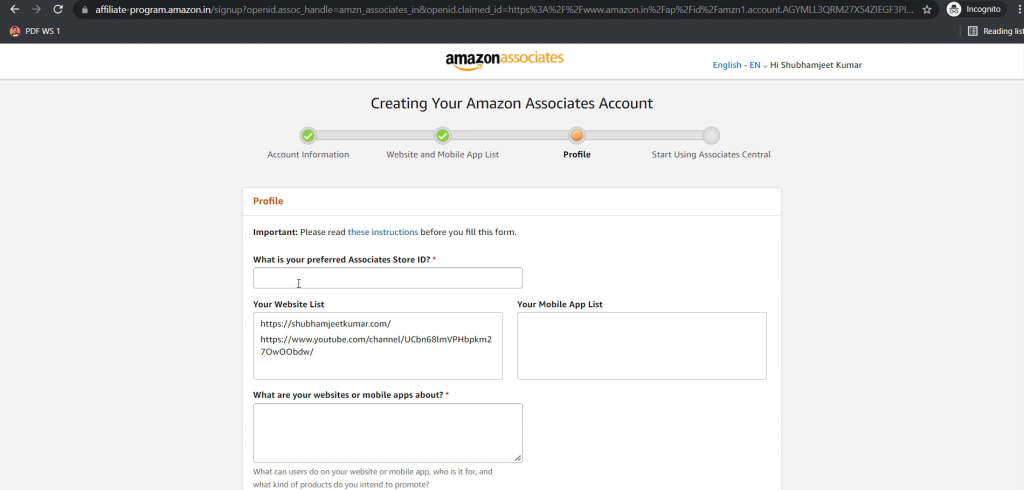Screen dimensions: 1024x490
Task: Click inside the Your Website List box
Action: pos(378,346)
